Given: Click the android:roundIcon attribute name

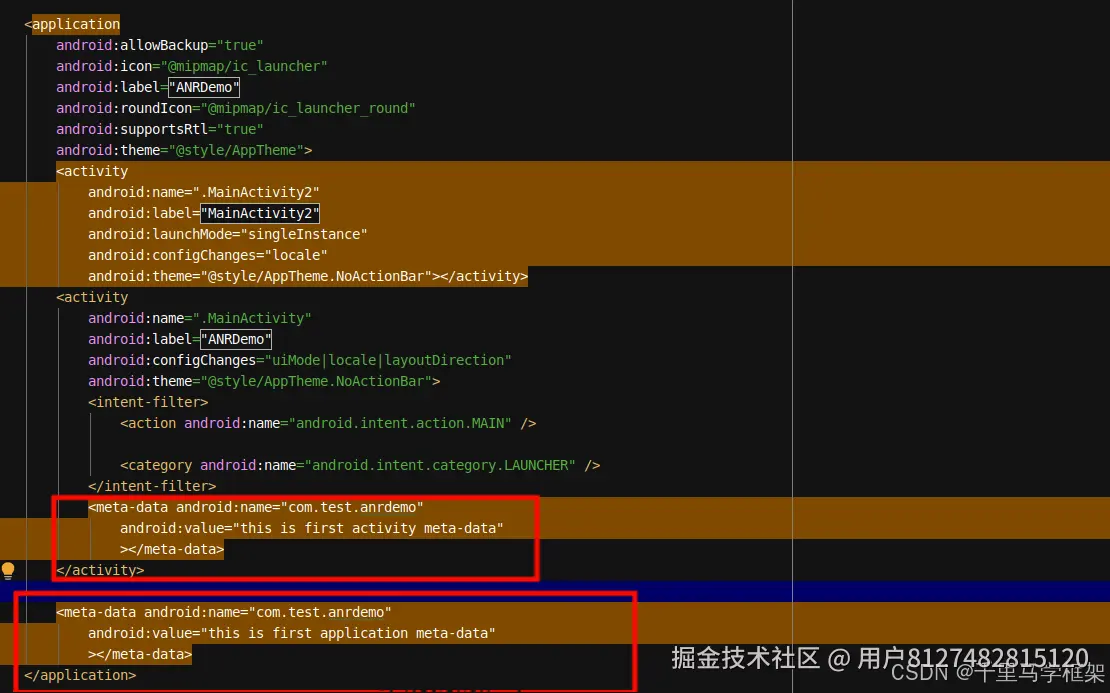Looking at the screenshot, I should [x=124, y=108].
